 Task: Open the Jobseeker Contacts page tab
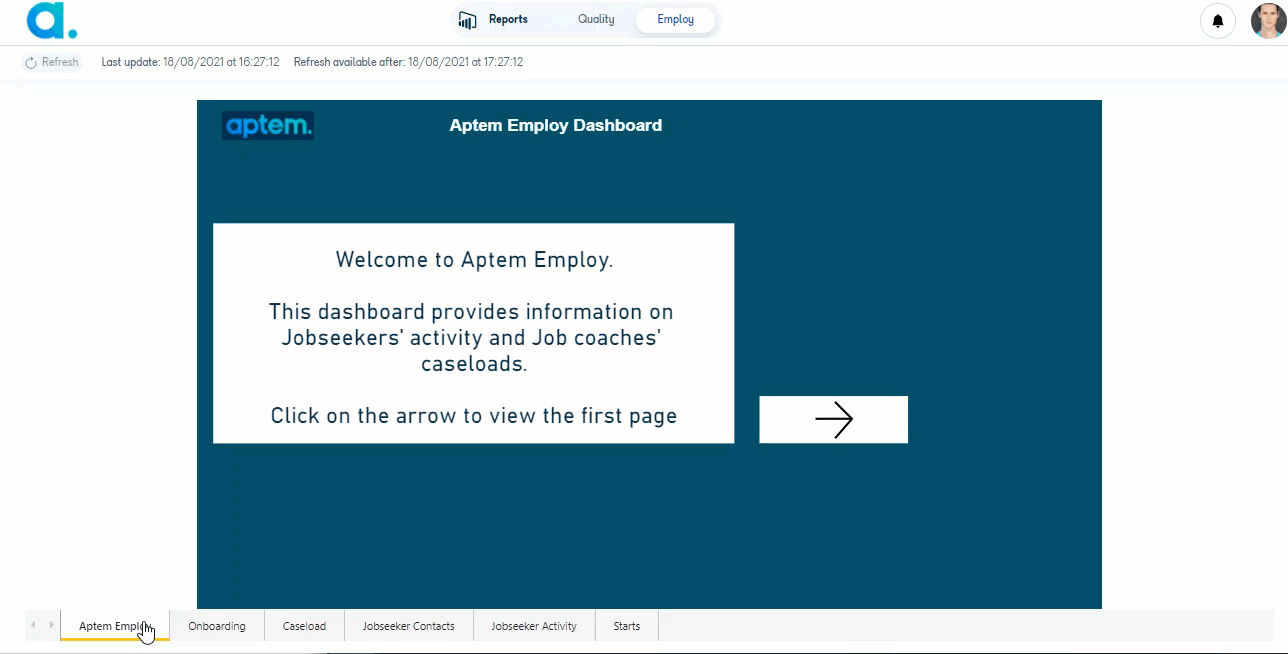tap(409, 626)
